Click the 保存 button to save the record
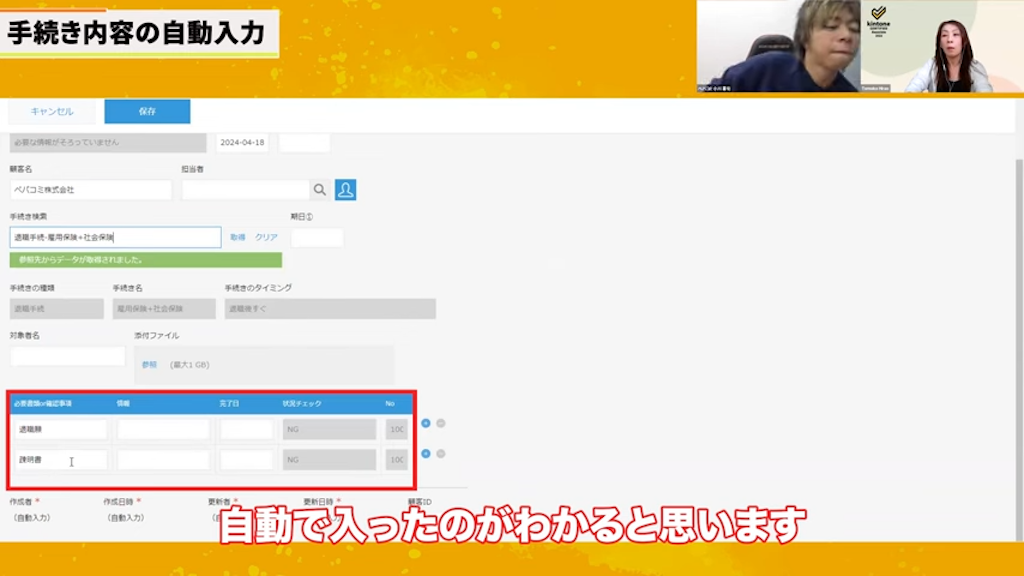This screenshot has width=1024, height=576. [x=146, y=111]
